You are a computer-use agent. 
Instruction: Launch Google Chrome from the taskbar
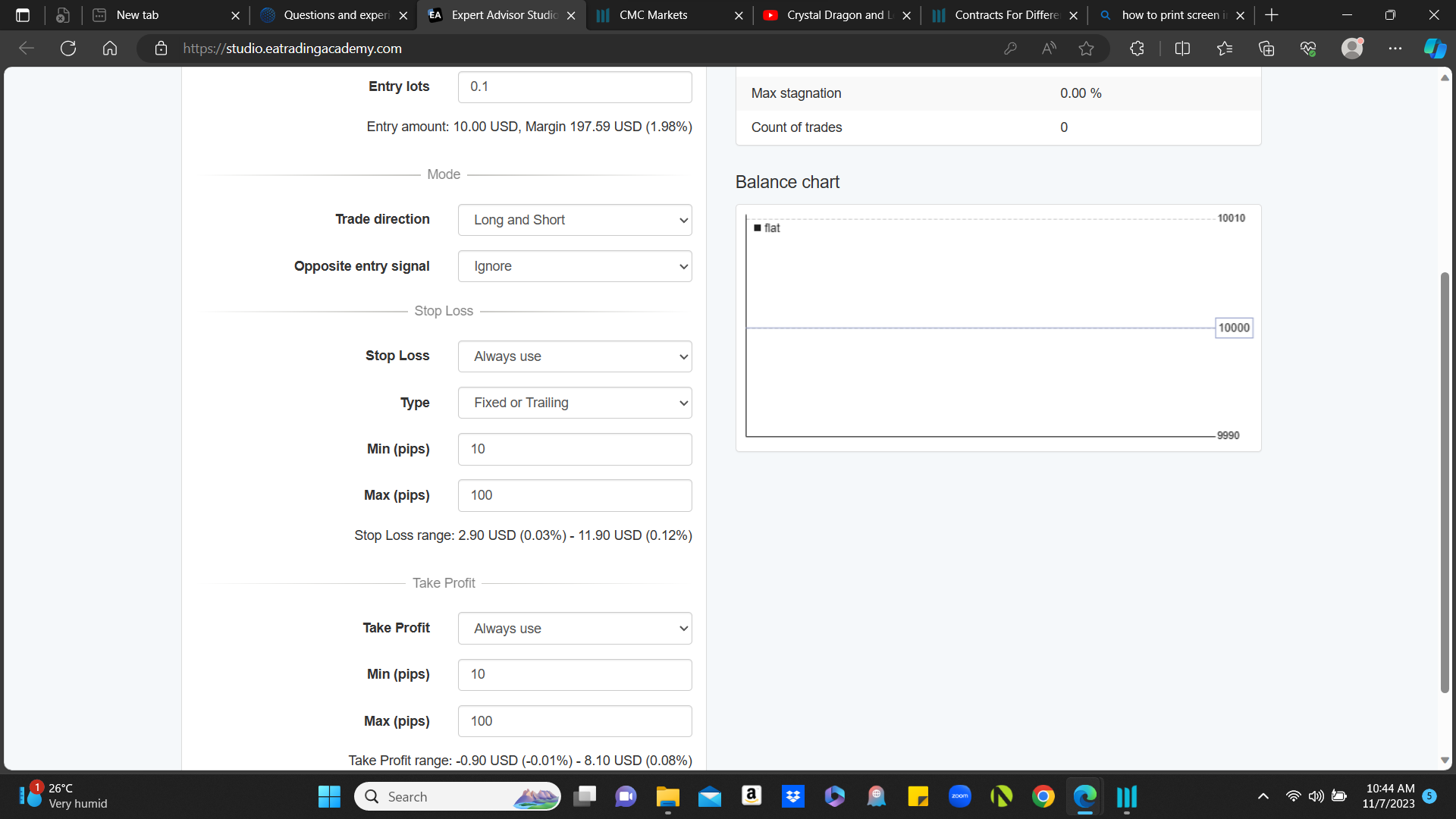(x=1043, y=796)
